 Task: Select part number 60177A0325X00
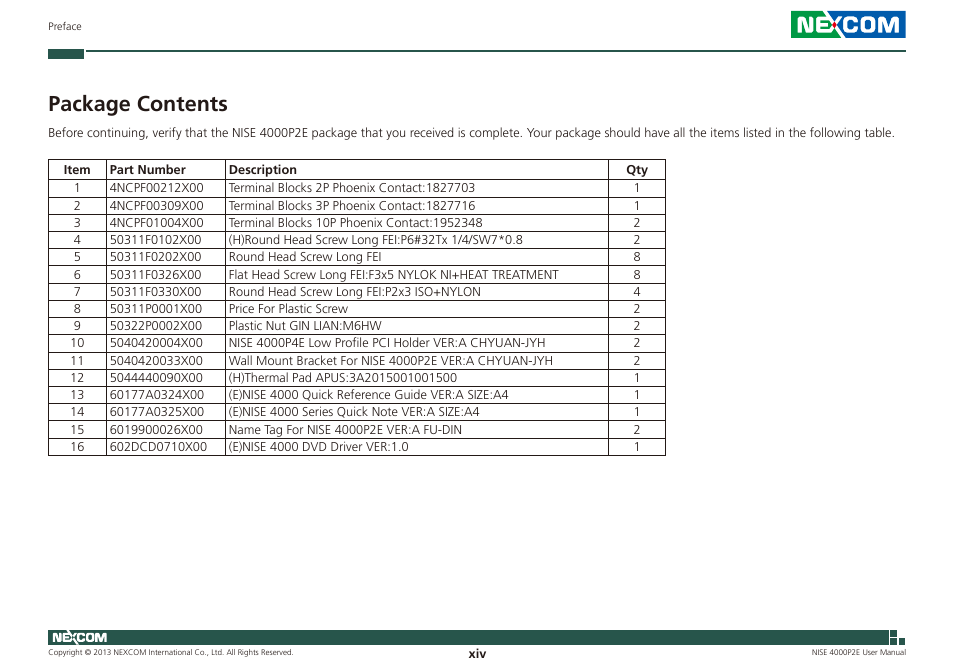coord(157,412)
